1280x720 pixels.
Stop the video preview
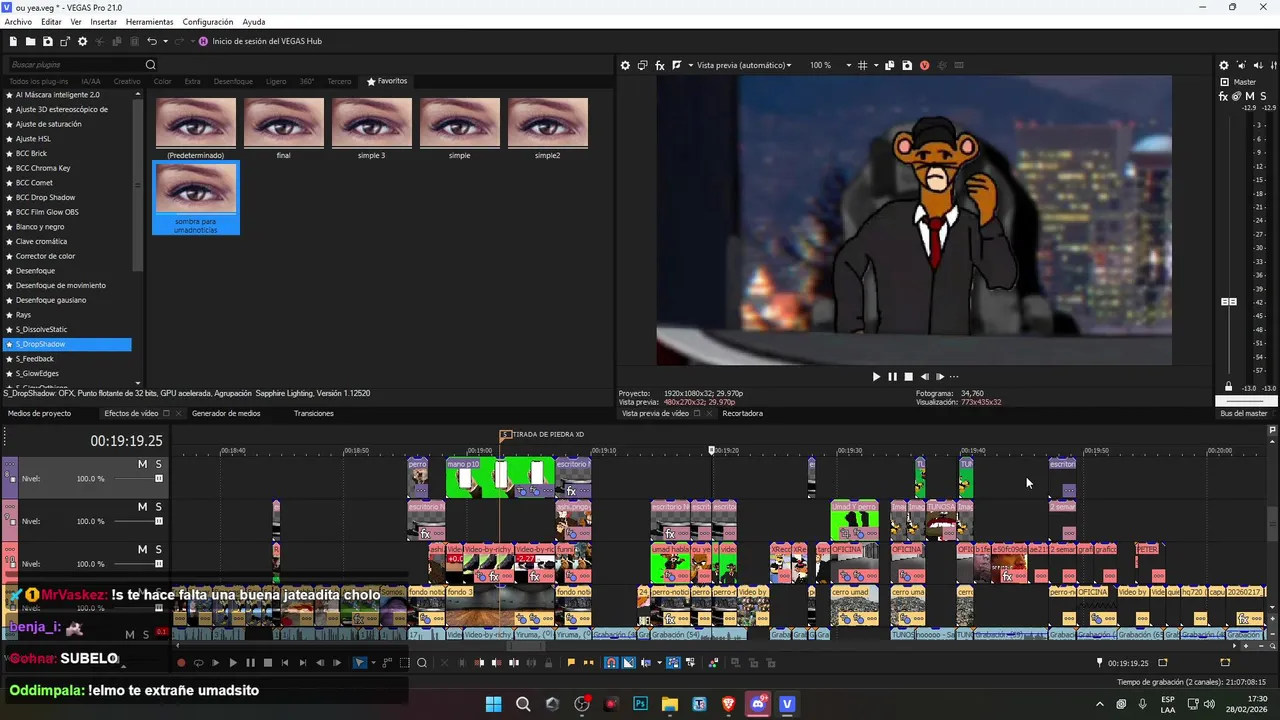(x=908, y=377)
